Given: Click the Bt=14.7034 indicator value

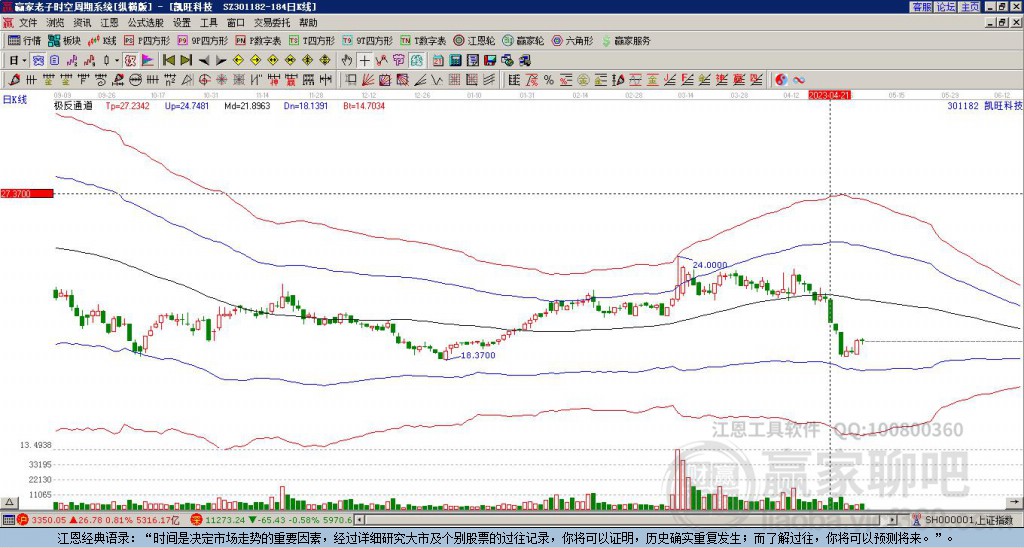Looking at the screenshot, I should tap(364, 106).
